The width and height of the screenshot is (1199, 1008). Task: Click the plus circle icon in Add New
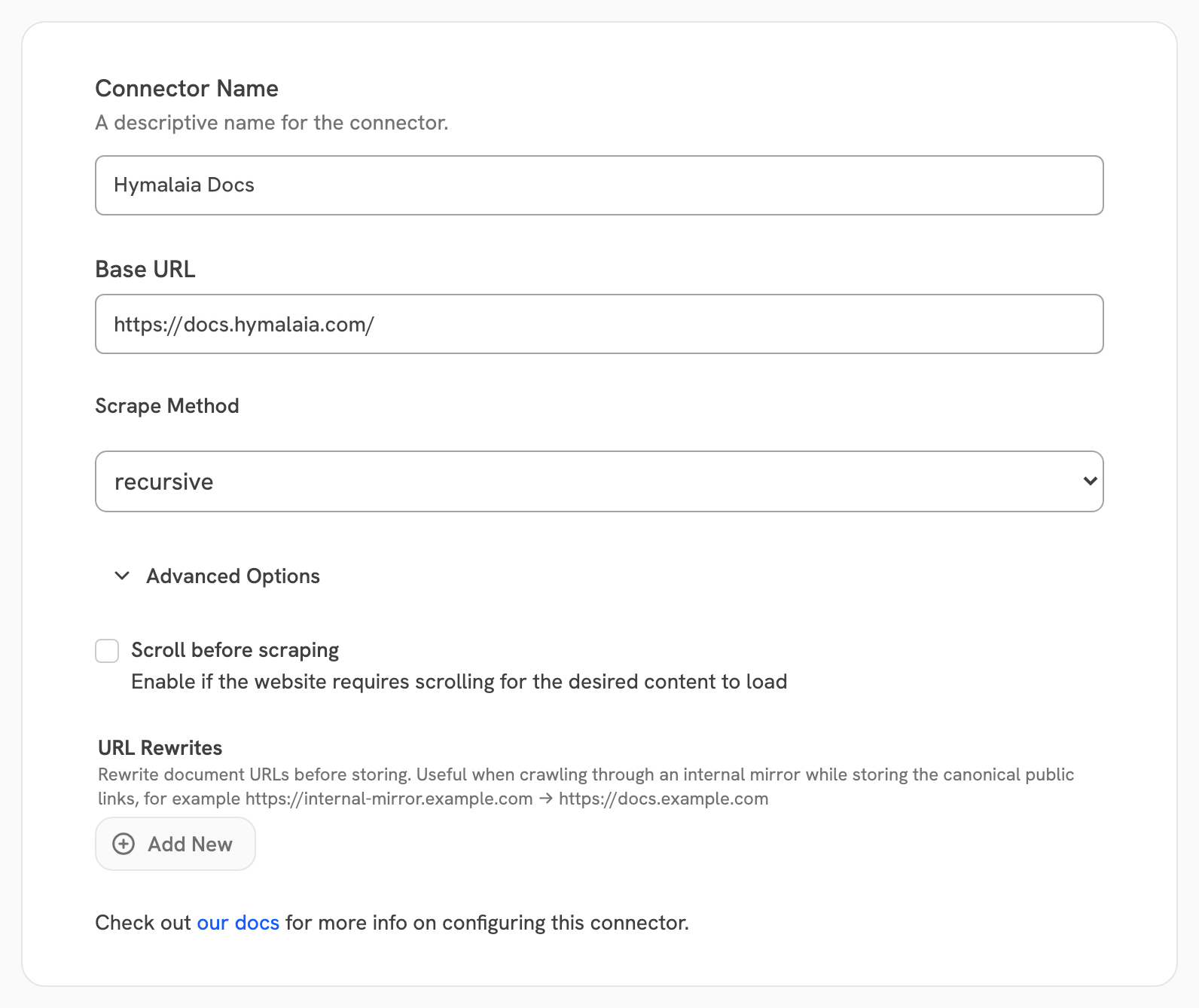pyautogui.click(x=124, y=844)
